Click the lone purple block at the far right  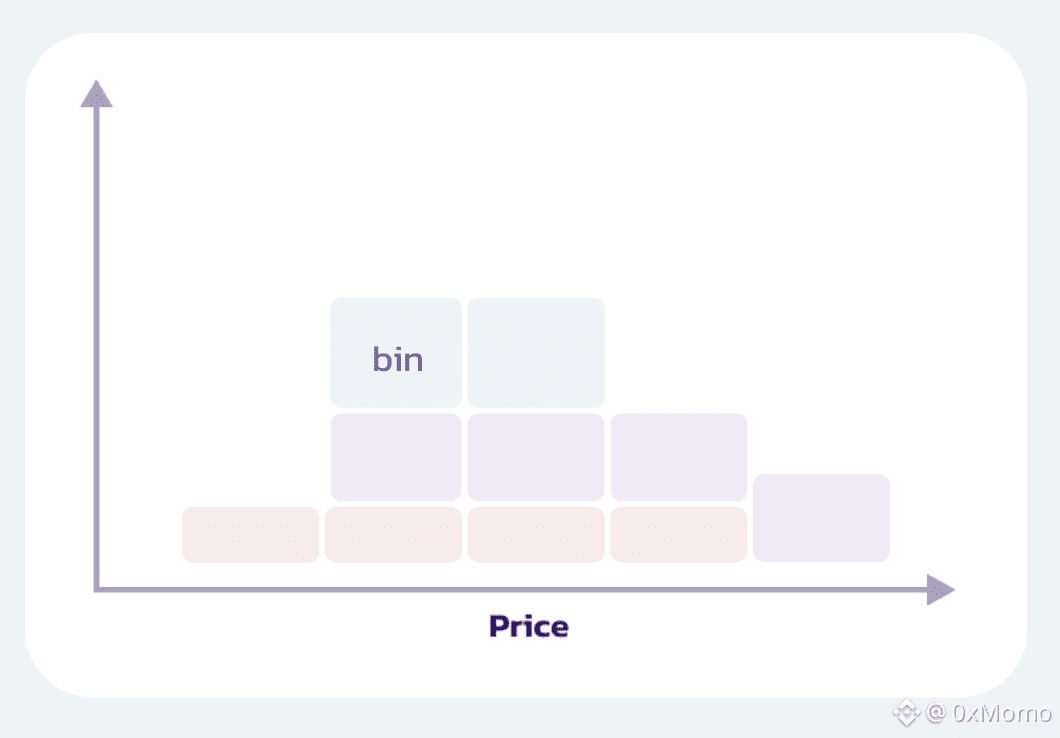click(x=821, y=518)
